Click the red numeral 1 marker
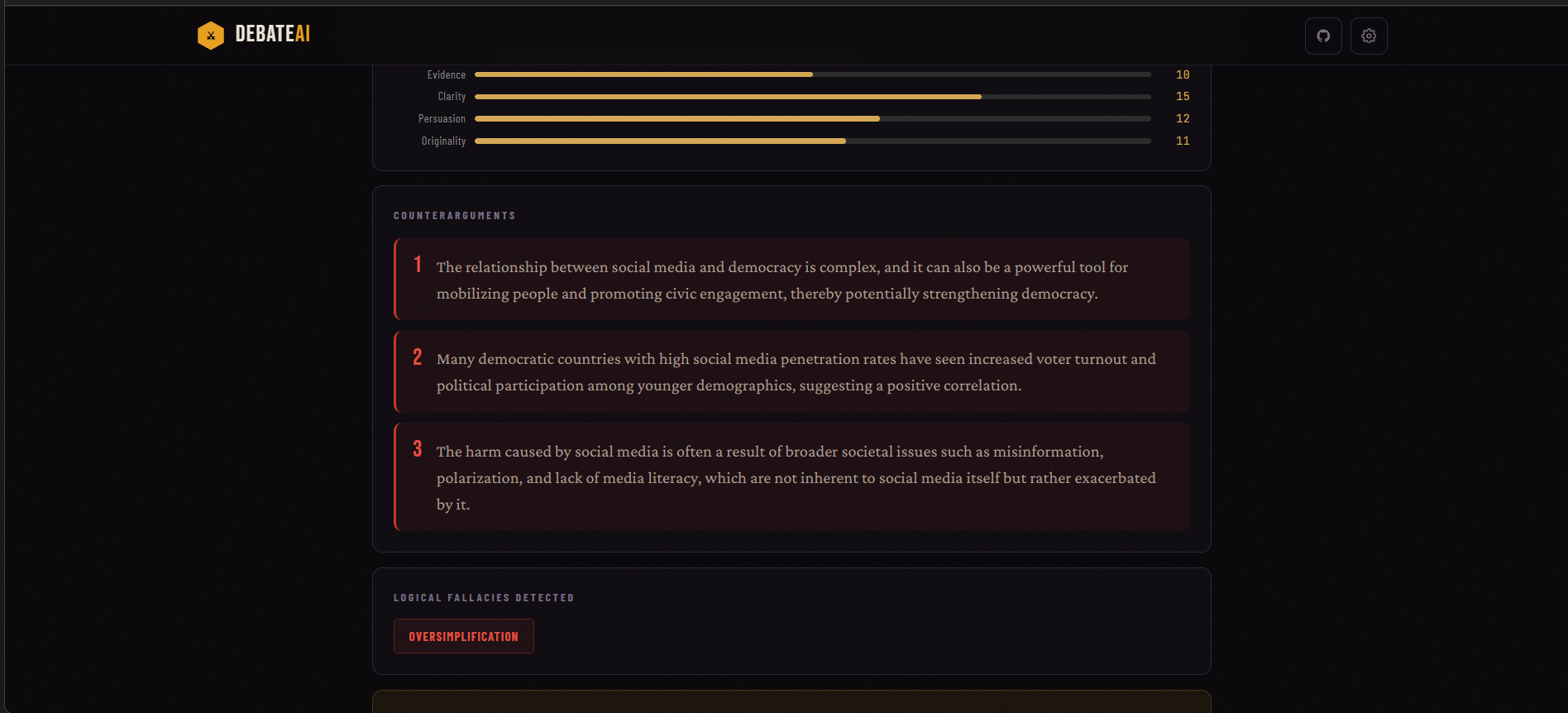This screenshot has height=713, width=1568. pos(418,265)
